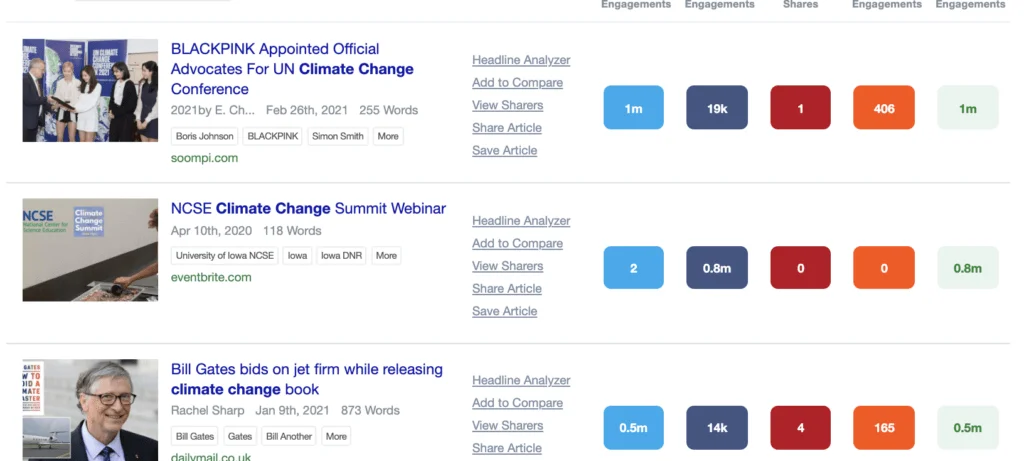Visit the eventbrite.com domain link
This screenshot has width=1024, height=461.
coord(211,278)
